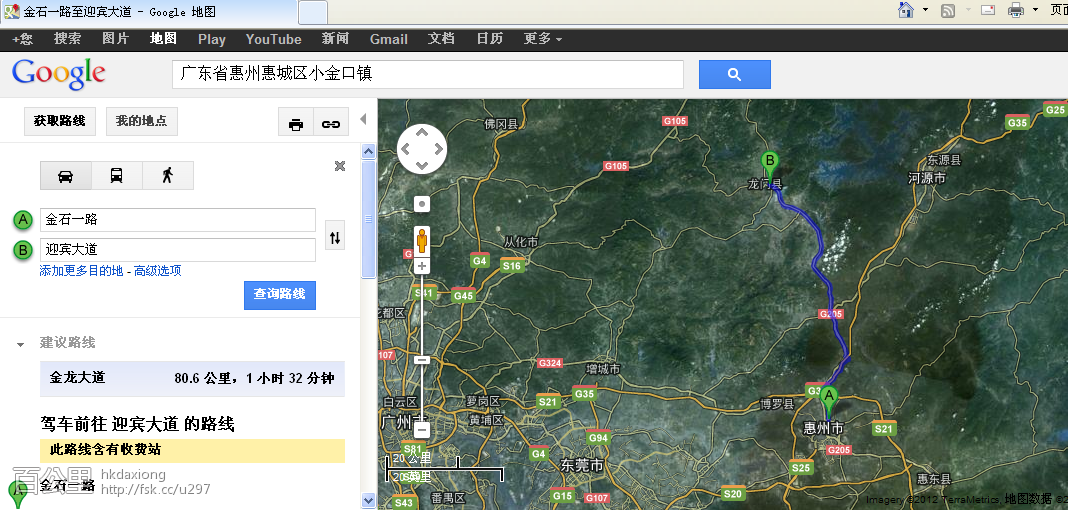This screenshot has height=510, width=1068.
Task: Swap start and destination with the arrows
Action: pyautogui.click(x=335, y=237)
